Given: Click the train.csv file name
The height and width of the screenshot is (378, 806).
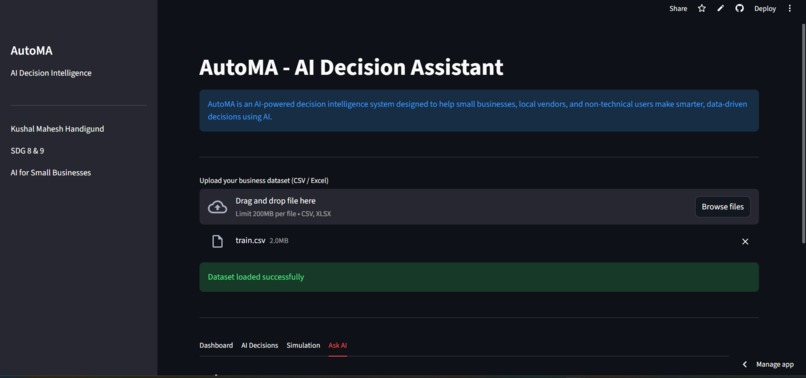Looking at the screenshot, I should click(x=250, y=240).
